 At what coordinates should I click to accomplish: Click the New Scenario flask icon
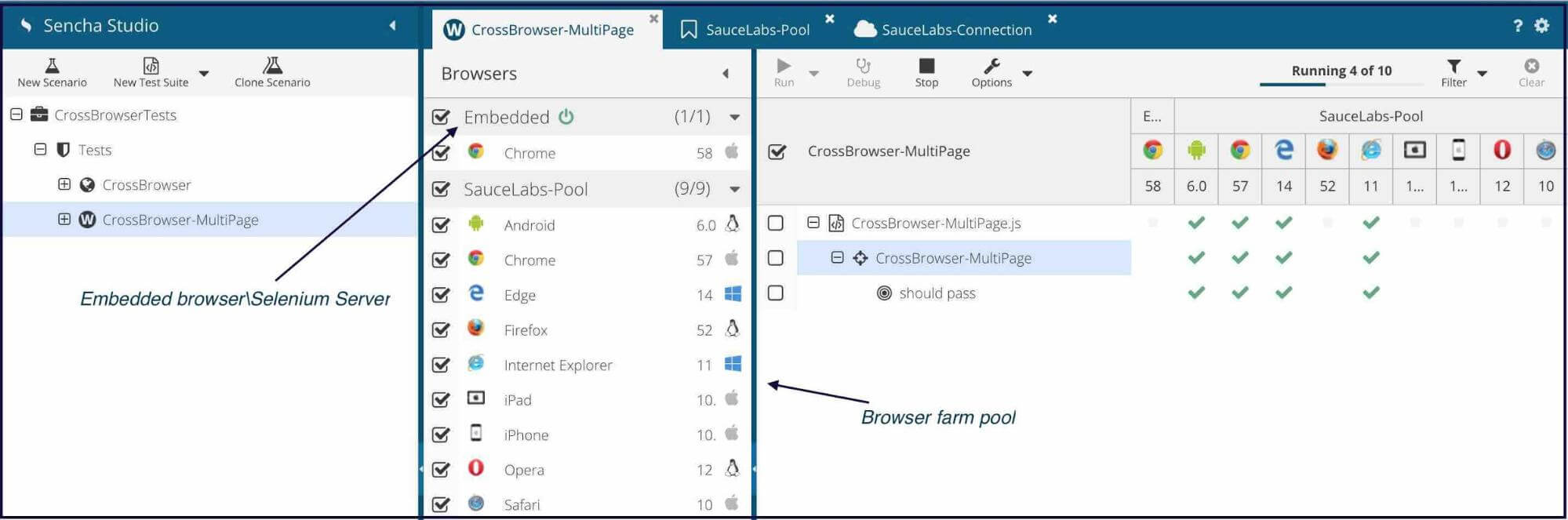pos(52,65)
